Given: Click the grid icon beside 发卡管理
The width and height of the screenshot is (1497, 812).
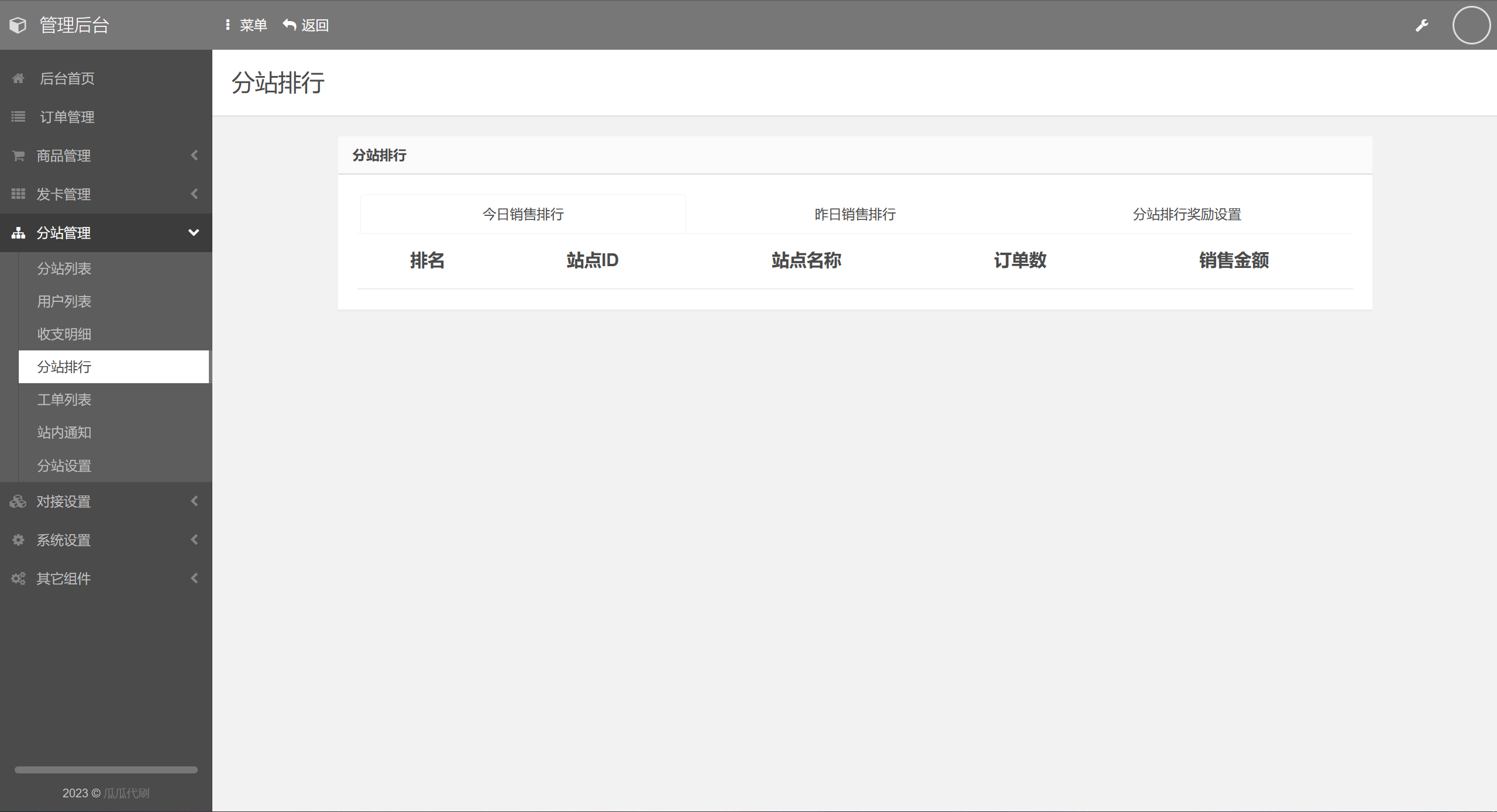Looking at the screenshot, I should coord(18,194).
